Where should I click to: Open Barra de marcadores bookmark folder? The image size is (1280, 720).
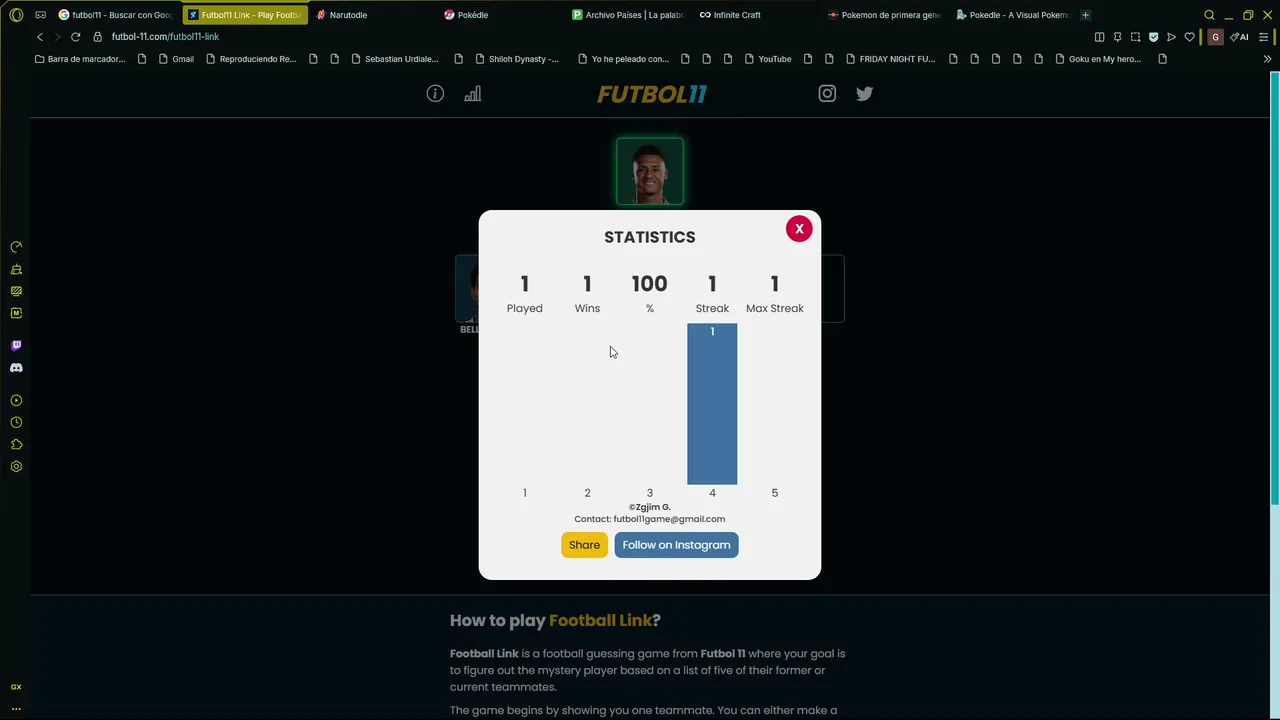coord(80,59)
